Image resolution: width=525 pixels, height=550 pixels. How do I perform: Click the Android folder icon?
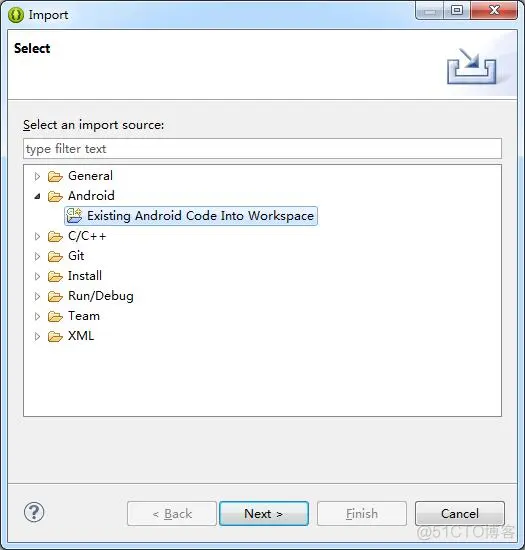pos(55,196)
